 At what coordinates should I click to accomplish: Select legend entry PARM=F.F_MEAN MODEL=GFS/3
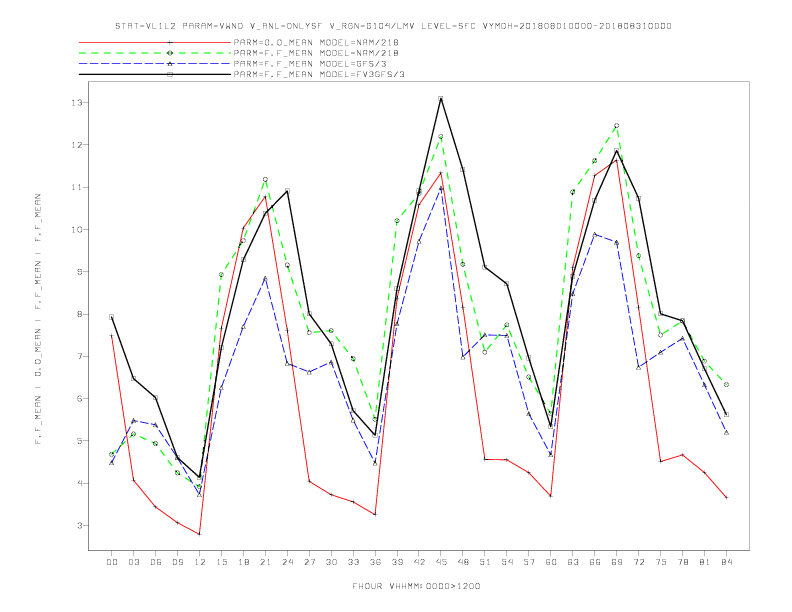[x=310, y=64]
